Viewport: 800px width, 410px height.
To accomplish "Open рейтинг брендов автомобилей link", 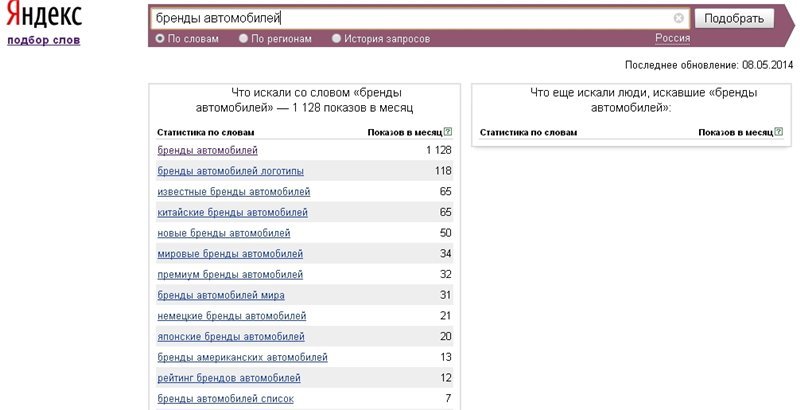I will point(229,378).
